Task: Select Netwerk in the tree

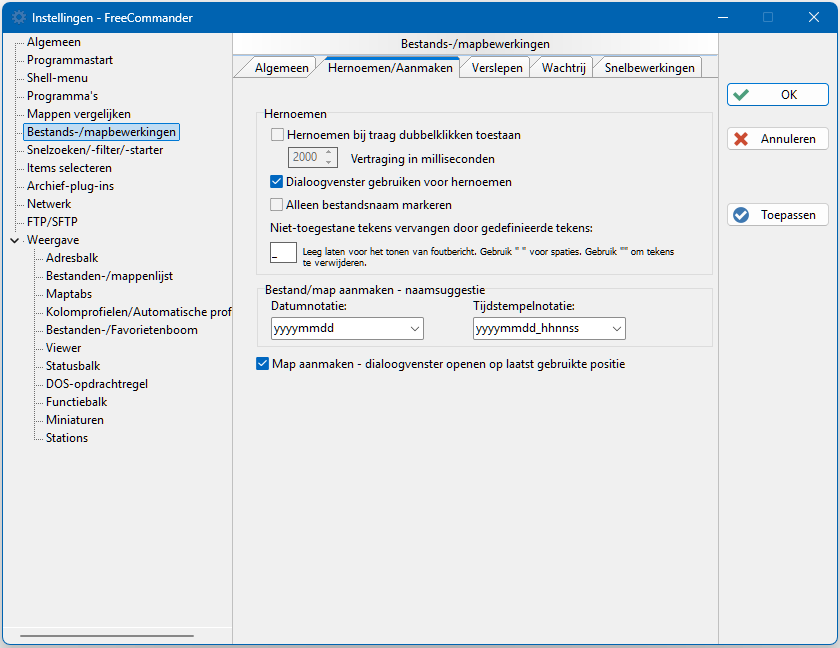Action: pyautogui.click(x=49, y=204)
